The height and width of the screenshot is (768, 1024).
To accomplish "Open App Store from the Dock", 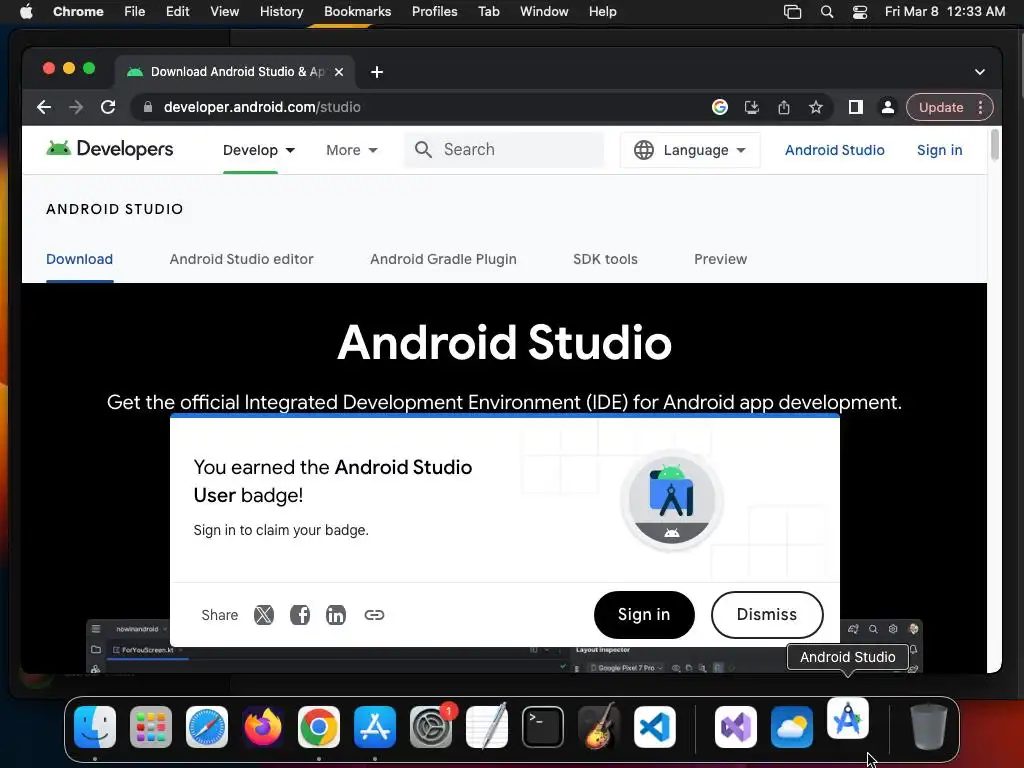I will point(375,727).
